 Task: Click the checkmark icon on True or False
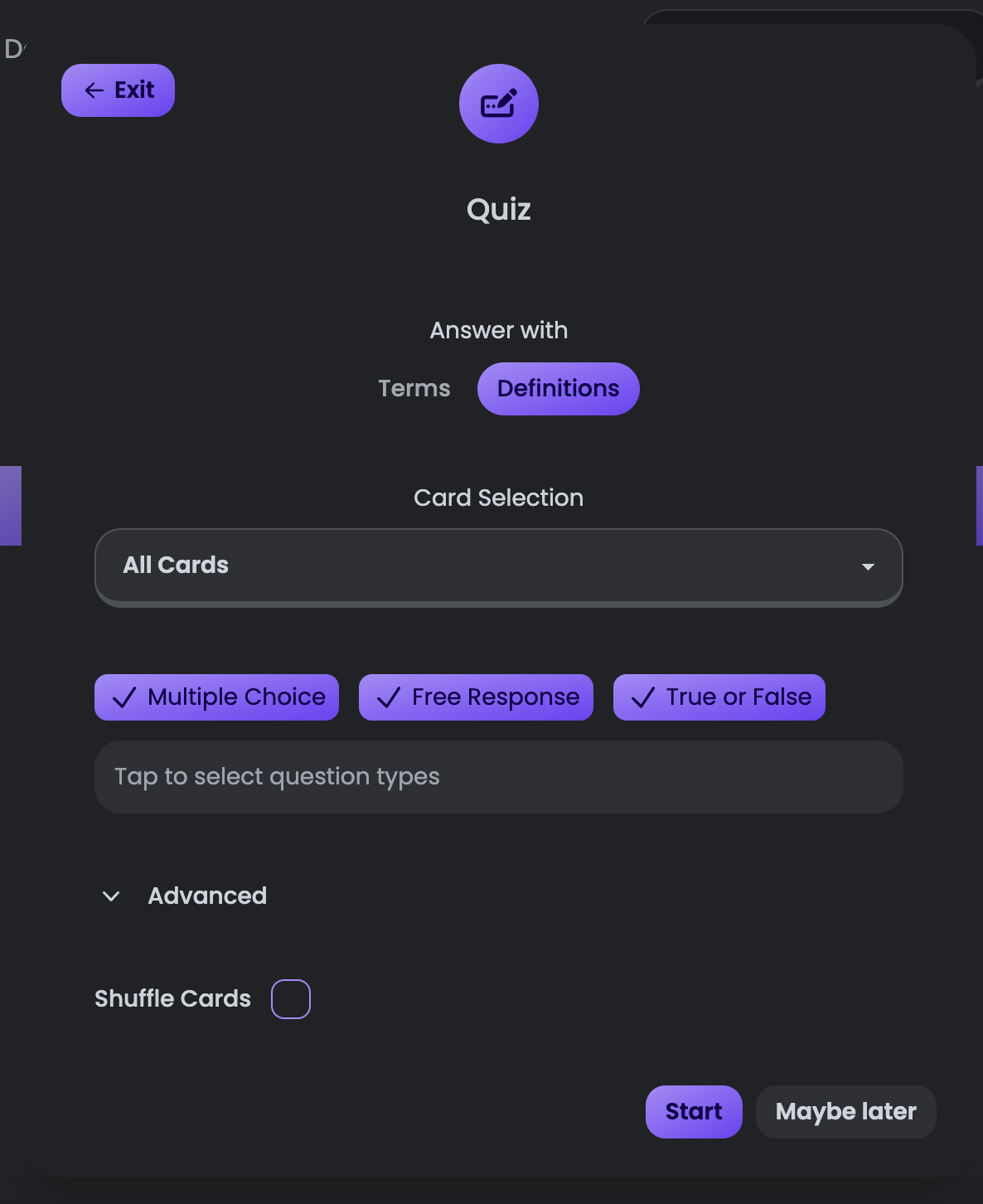642,697
